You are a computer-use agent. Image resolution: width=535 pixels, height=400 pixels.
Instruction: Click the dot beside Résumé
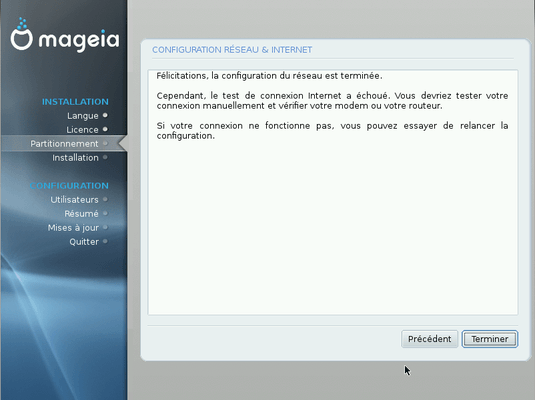105,213
